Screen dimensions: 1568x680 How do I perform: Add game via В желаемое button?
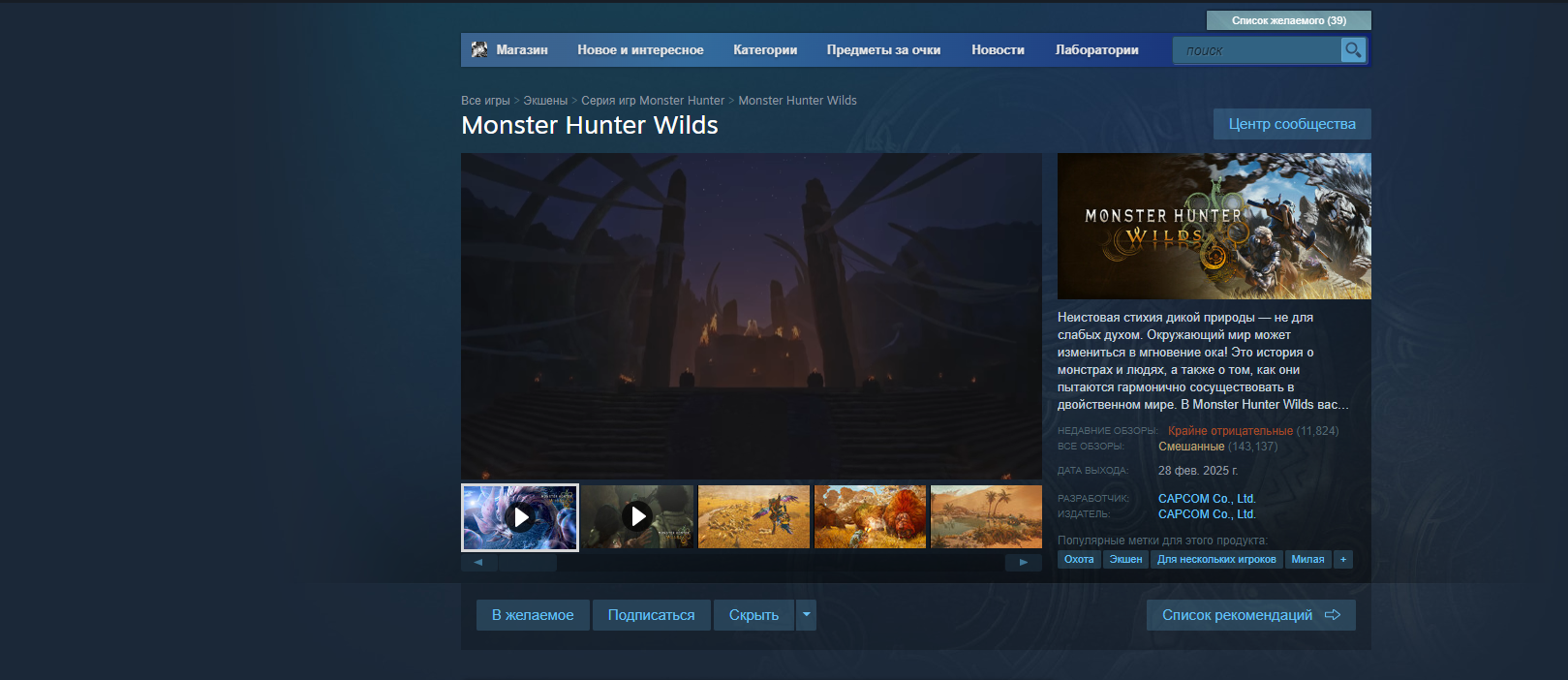(x=533, y=615)
